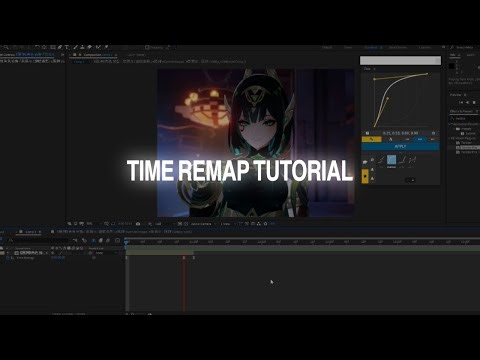Open the timeline Graph Editor icon
The width and height of the screenshot is (480, 360).
click(117, 240)
